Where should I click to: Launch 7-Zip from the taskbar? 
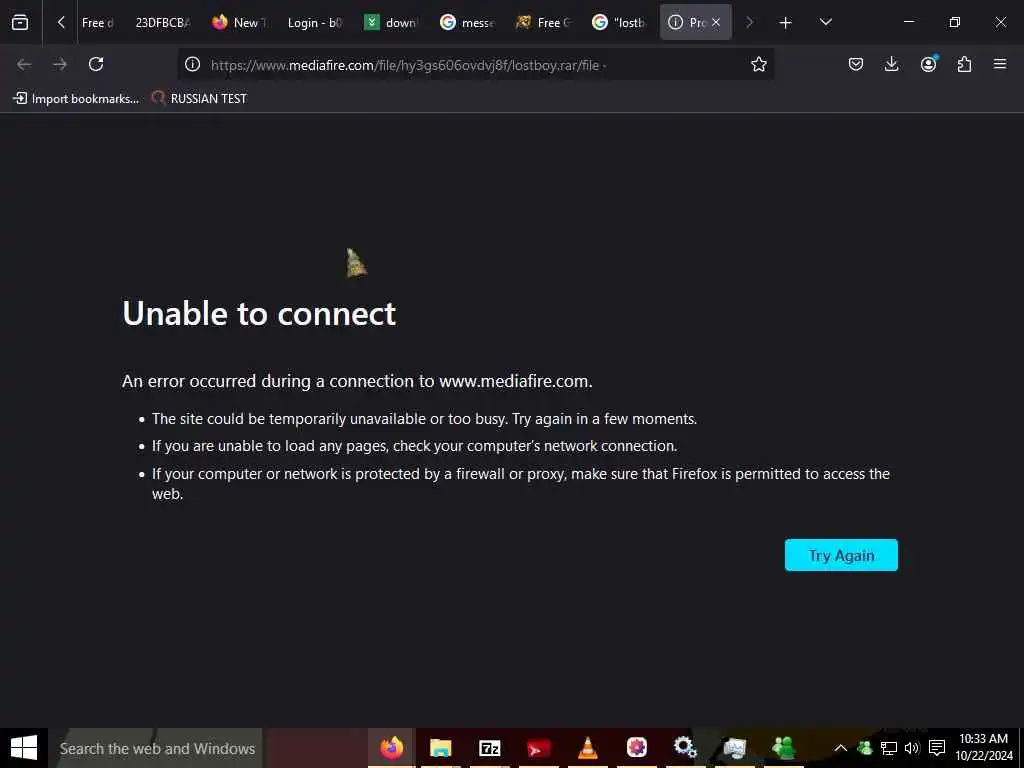point(490,748)
